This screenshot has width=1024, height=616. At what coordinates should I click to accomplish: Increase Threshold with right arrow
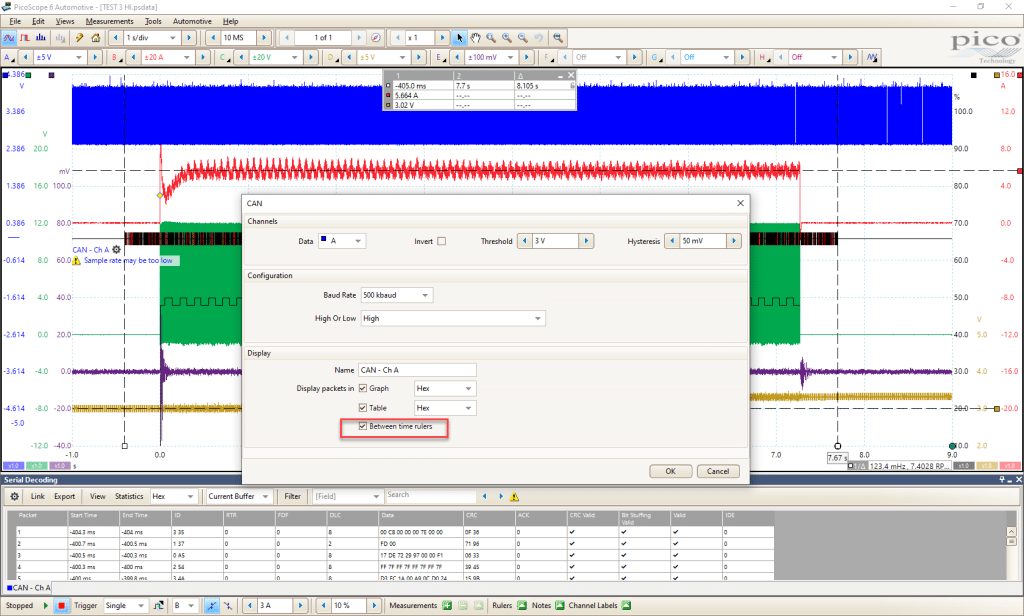click(x=586, y=241)
